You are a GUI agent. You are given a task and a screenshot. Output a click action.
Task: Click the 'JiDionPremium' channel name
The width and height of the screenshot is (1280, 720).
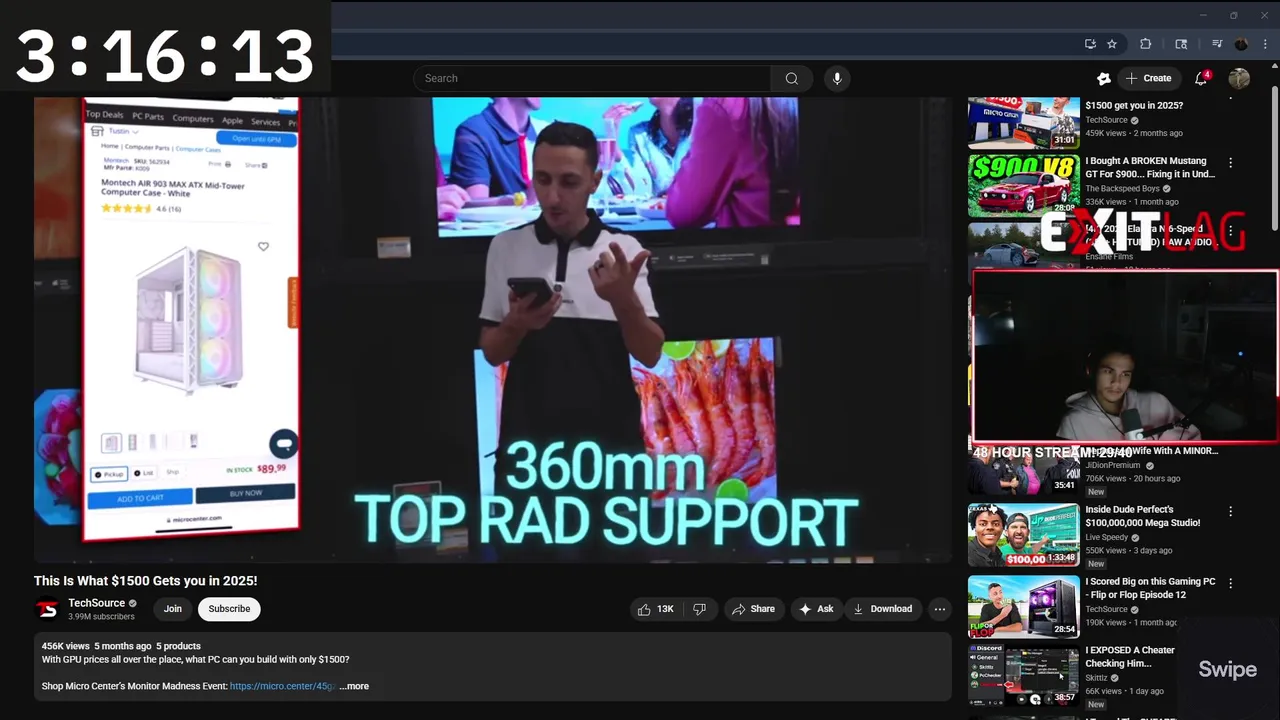(1113, 465)
